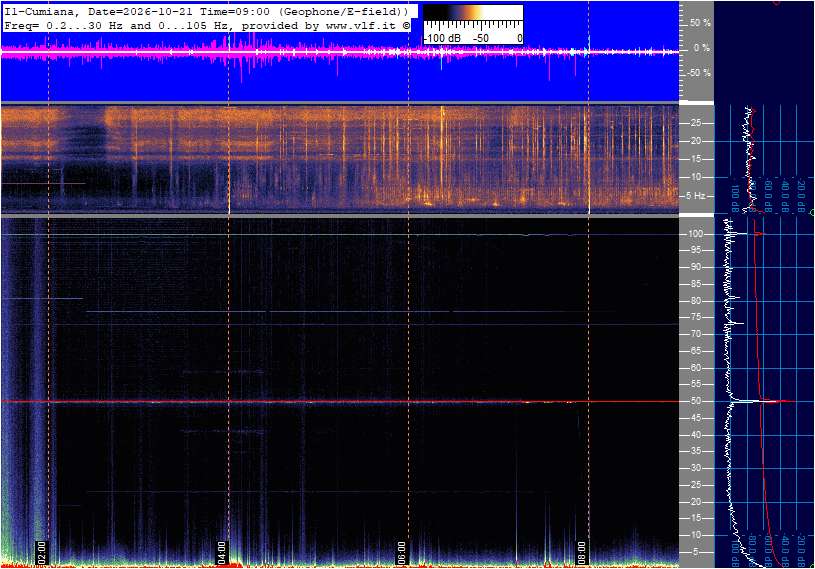Screen dimensions: 815x569
Task: Click the 55 tick on the frequency axis
Action: (x=695, y=385)
